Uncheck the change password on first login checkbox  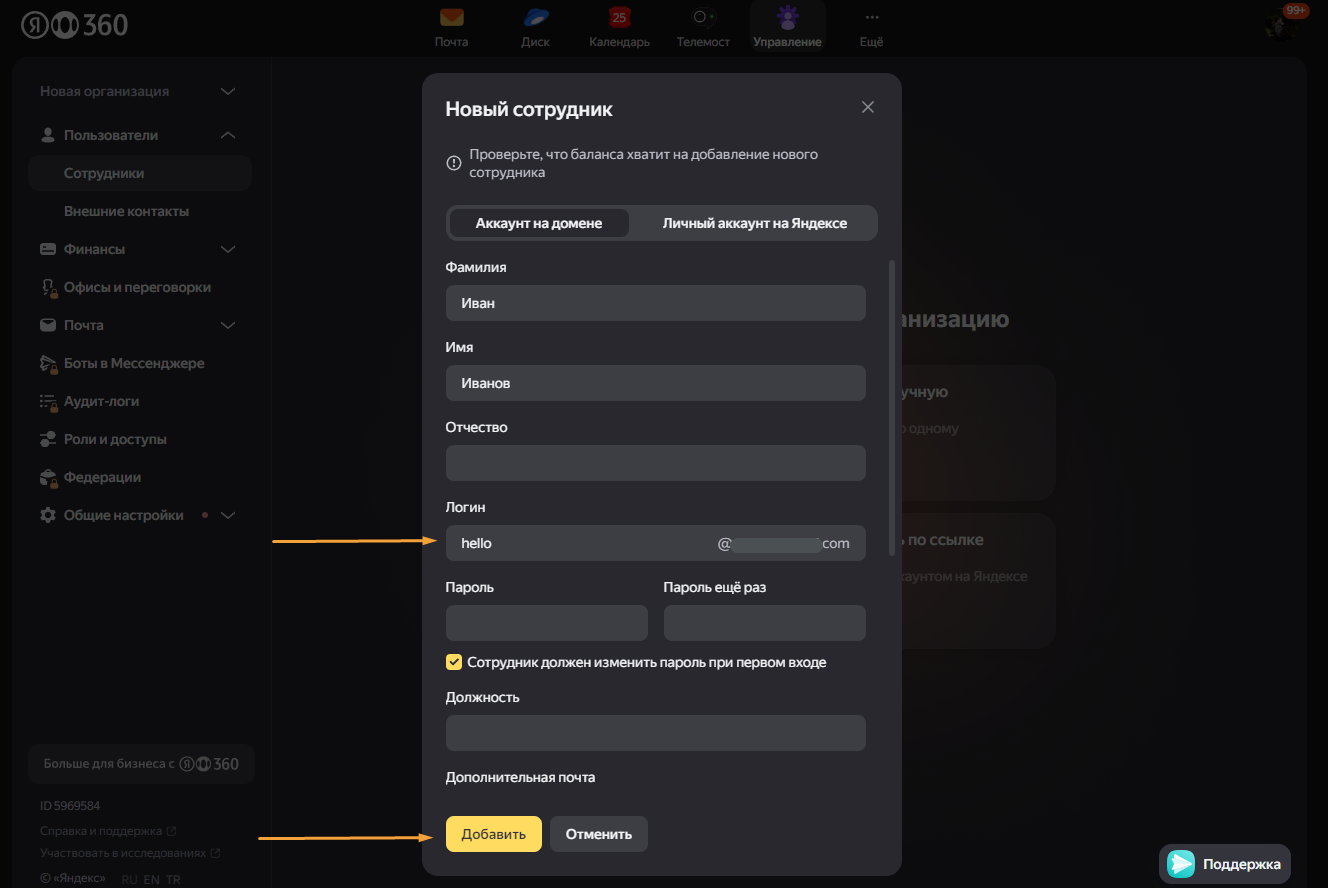click(x=454, y=662)
